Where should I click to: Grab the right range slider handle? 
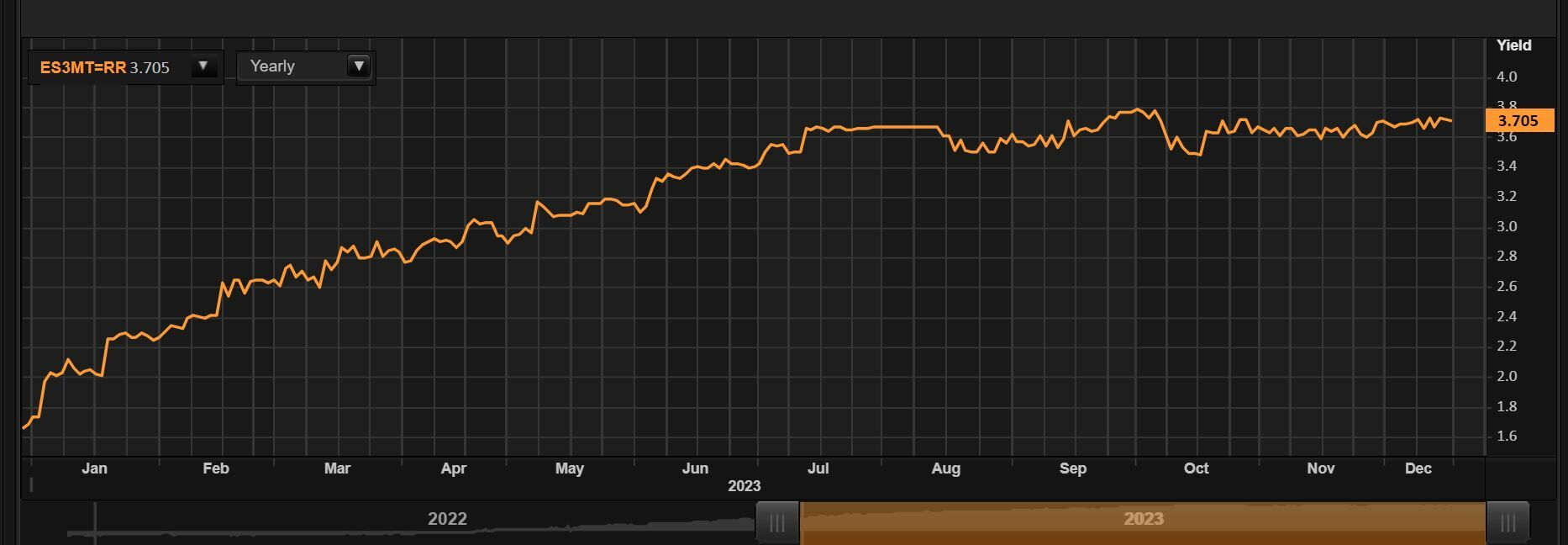click(x=1507, y=522)
